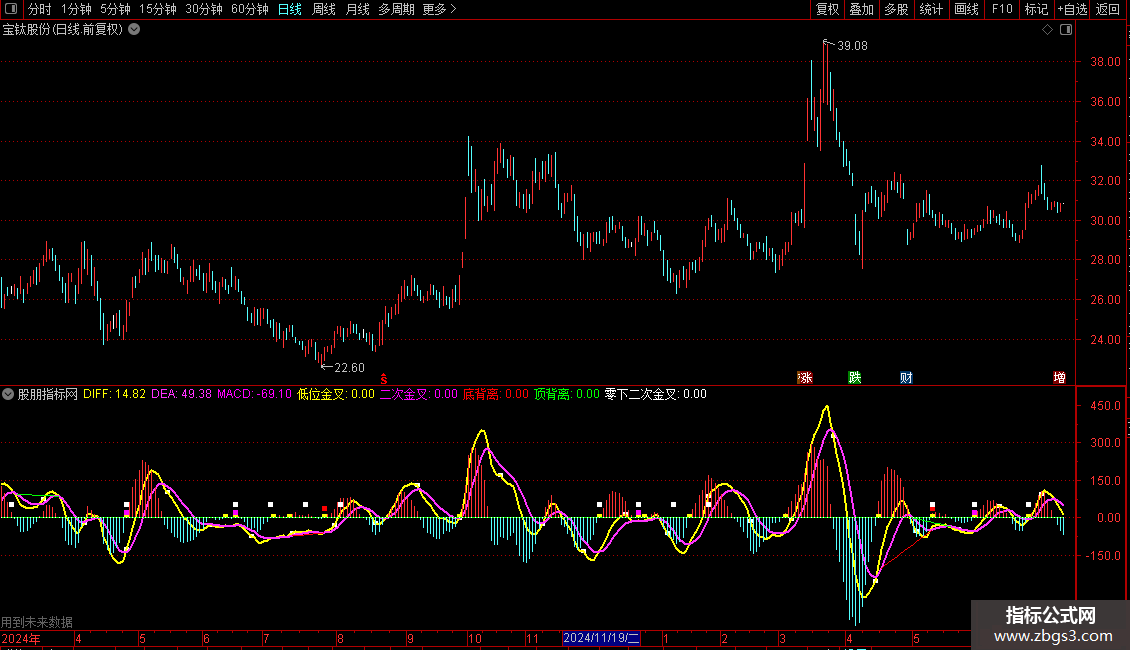Click the panel layout icon at top-left
The width and height of the screenshot is (1130, 650).
(11, 9)
